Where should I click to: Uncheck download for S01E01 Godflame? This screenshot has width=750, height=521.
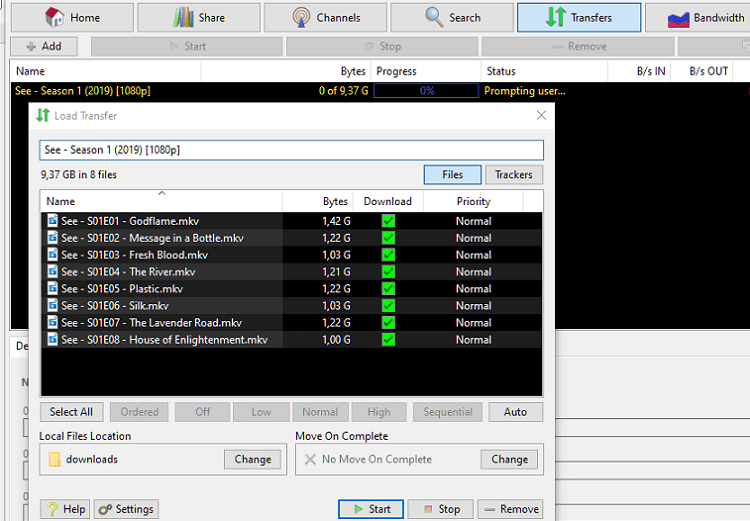(x=388, y=221)
